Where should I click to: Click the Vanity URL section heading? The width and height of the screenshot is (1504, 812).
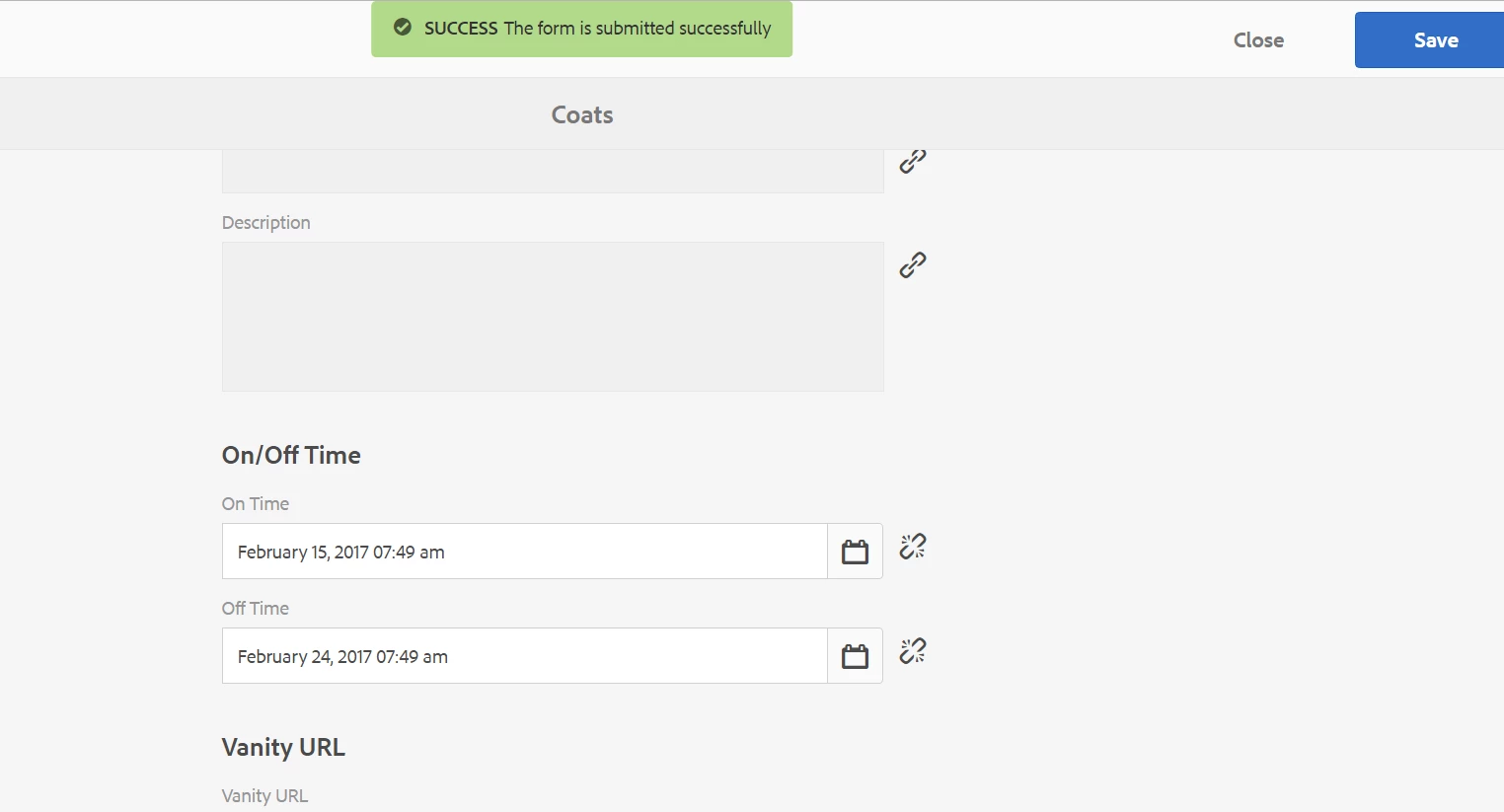tap(283, 747)
